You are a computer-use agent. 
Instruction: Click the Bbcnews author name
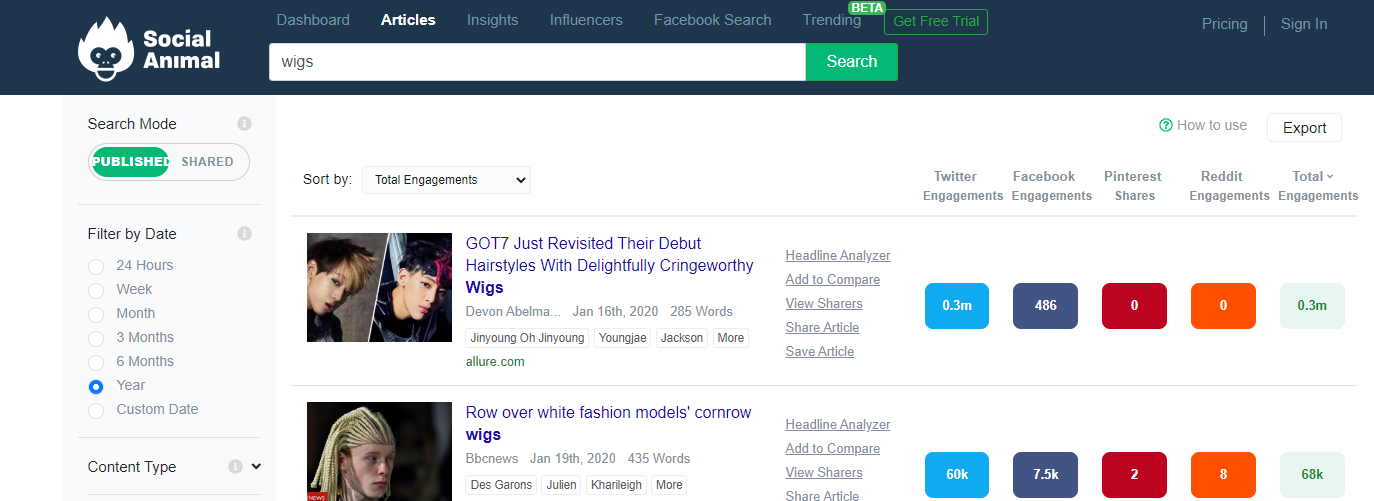(x=492, y=459)
